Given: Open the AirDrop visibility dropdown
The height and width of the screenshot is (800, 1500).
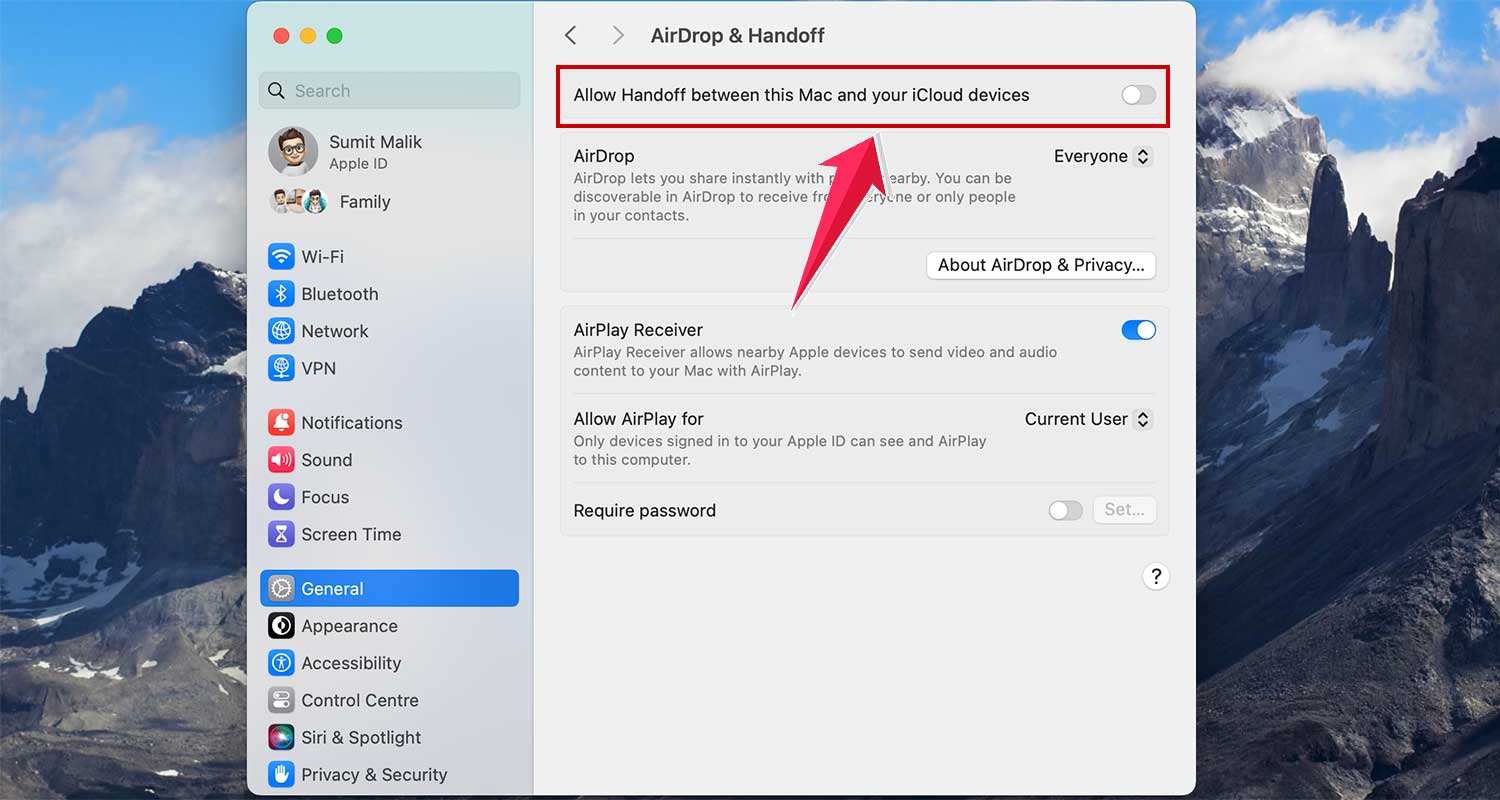Looking at the screenshot, I should pyautogui.click(x=1102, y=156).
